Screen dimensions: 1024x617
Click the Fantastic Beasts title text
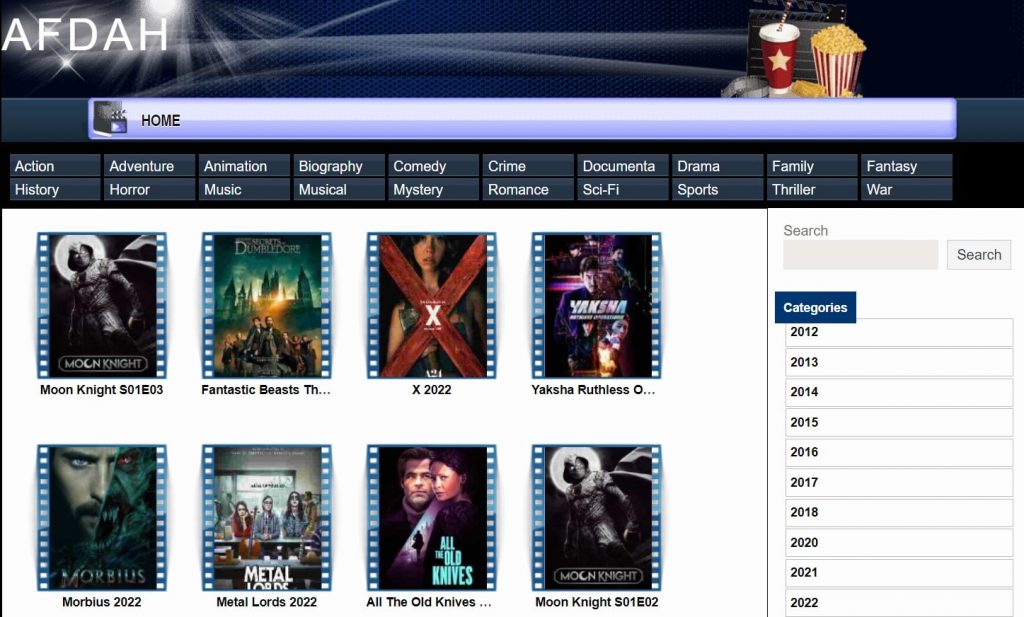(266, 390)
